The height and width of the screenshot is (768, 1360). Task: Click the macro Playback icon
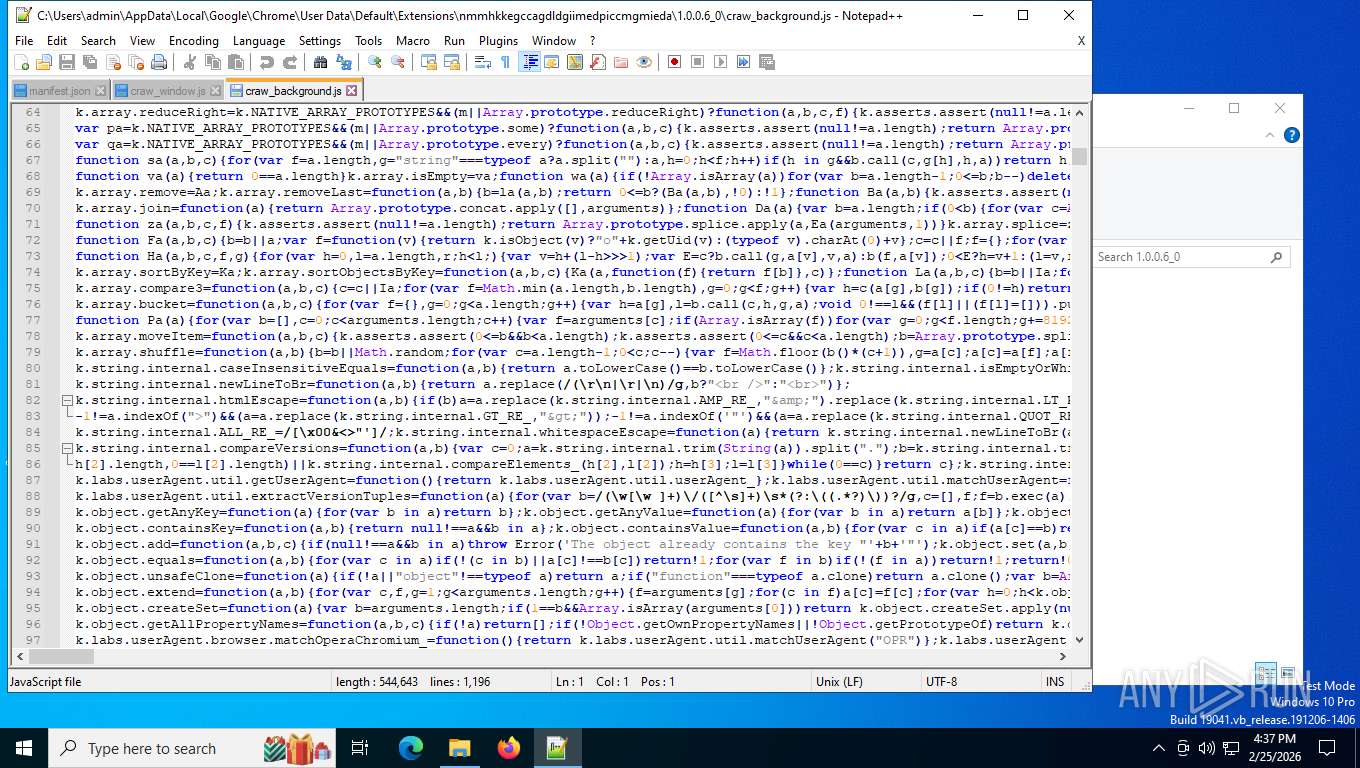721,62
